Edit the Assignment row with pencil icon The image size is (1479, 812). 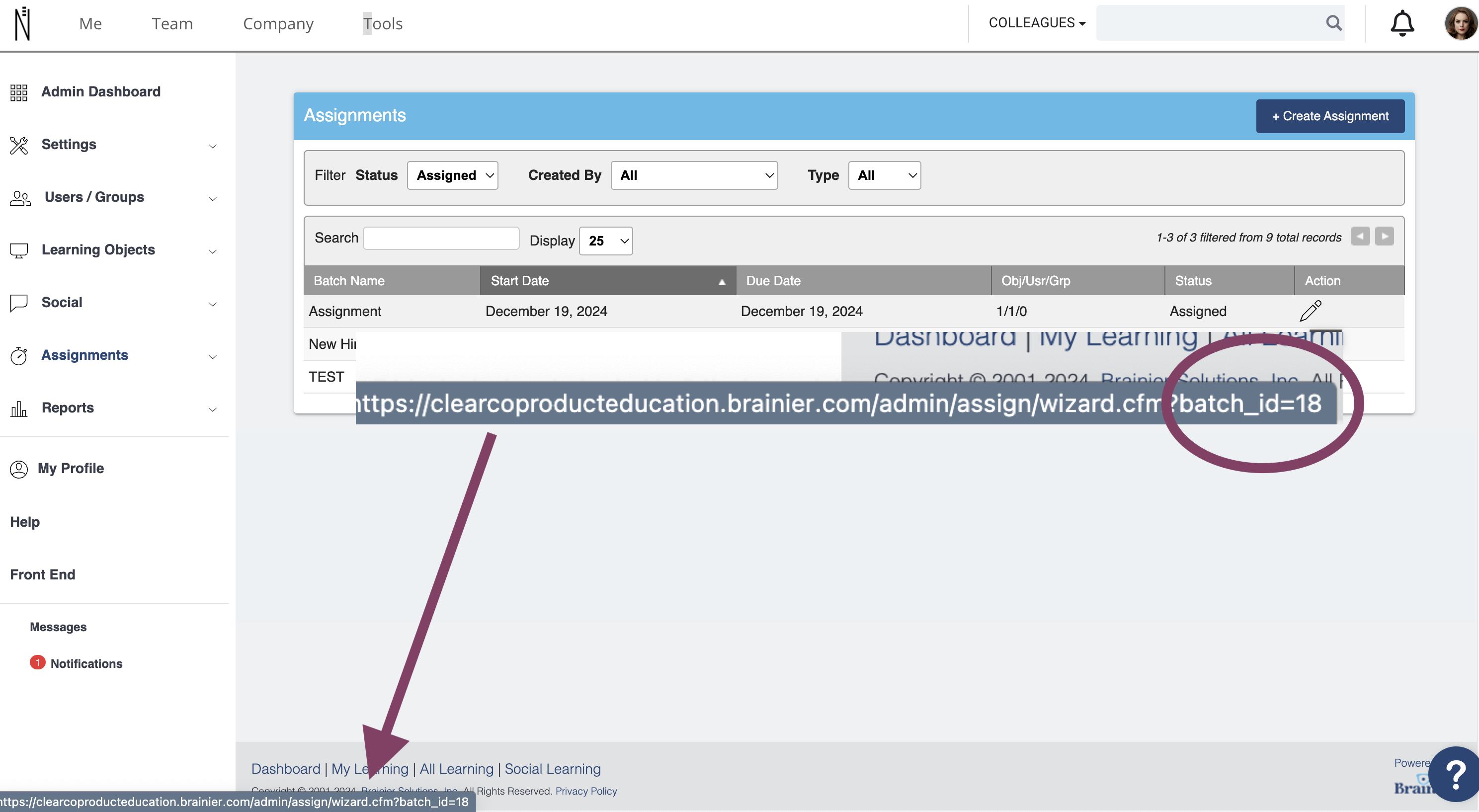click(x=1310, y=311)
